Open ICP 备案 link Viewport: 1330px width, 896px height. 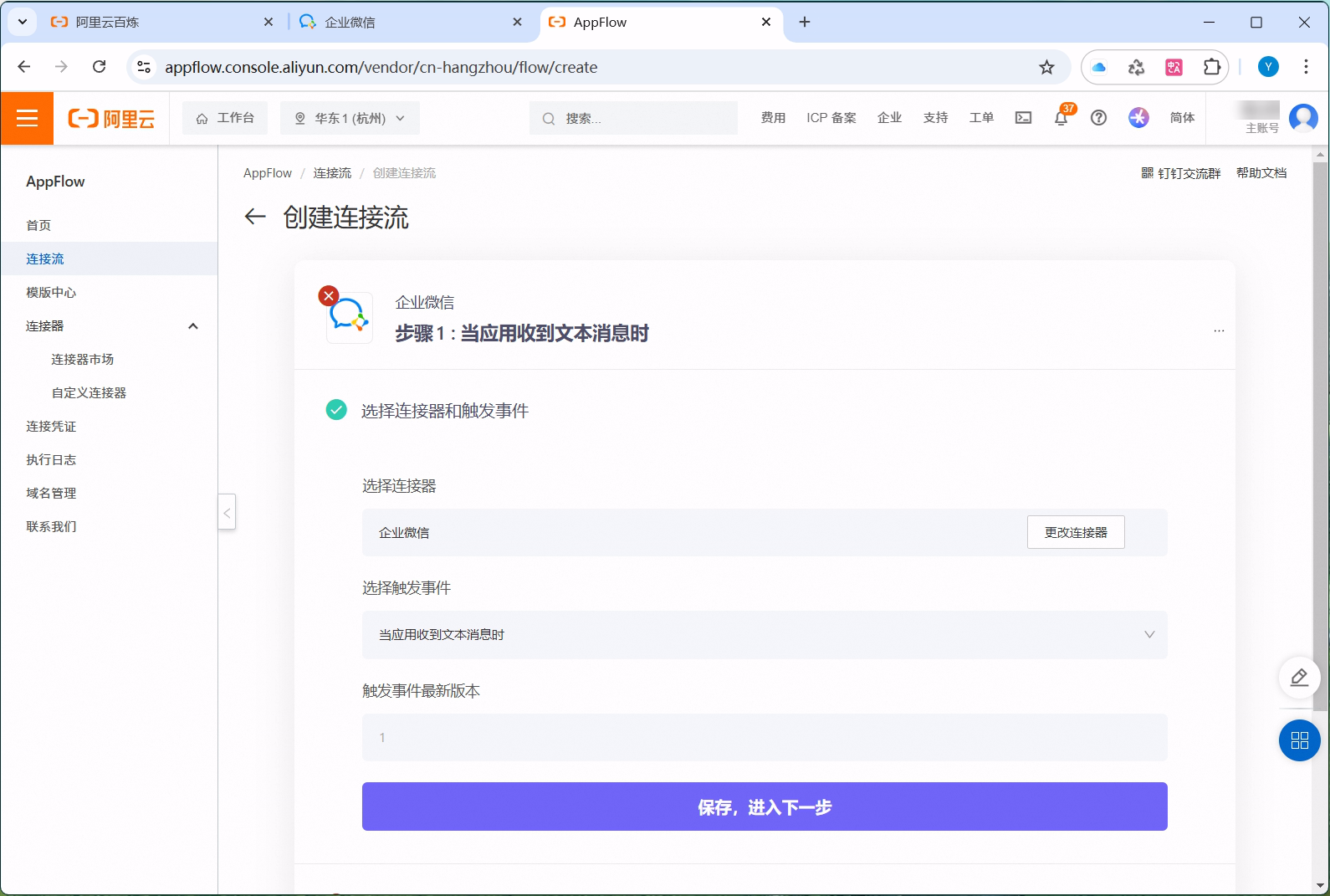click(x=831, y=118)
